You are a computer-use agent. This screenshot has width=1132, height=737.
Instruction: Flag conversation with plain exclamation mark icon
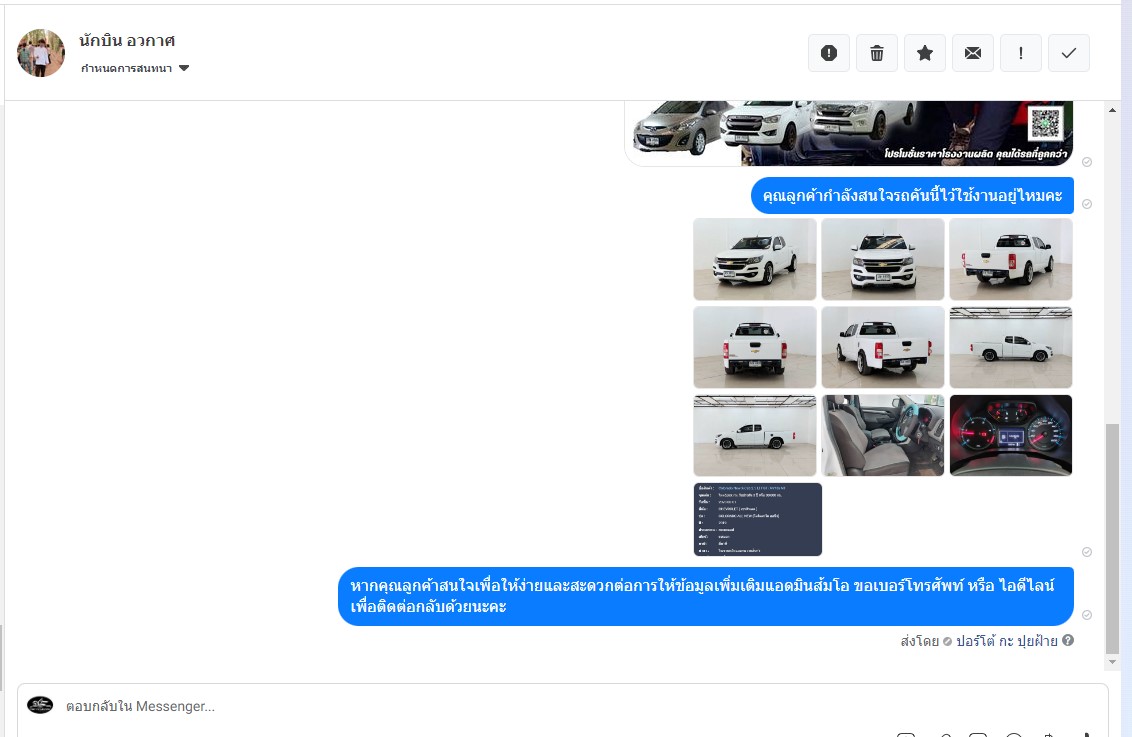[1021, 53]
